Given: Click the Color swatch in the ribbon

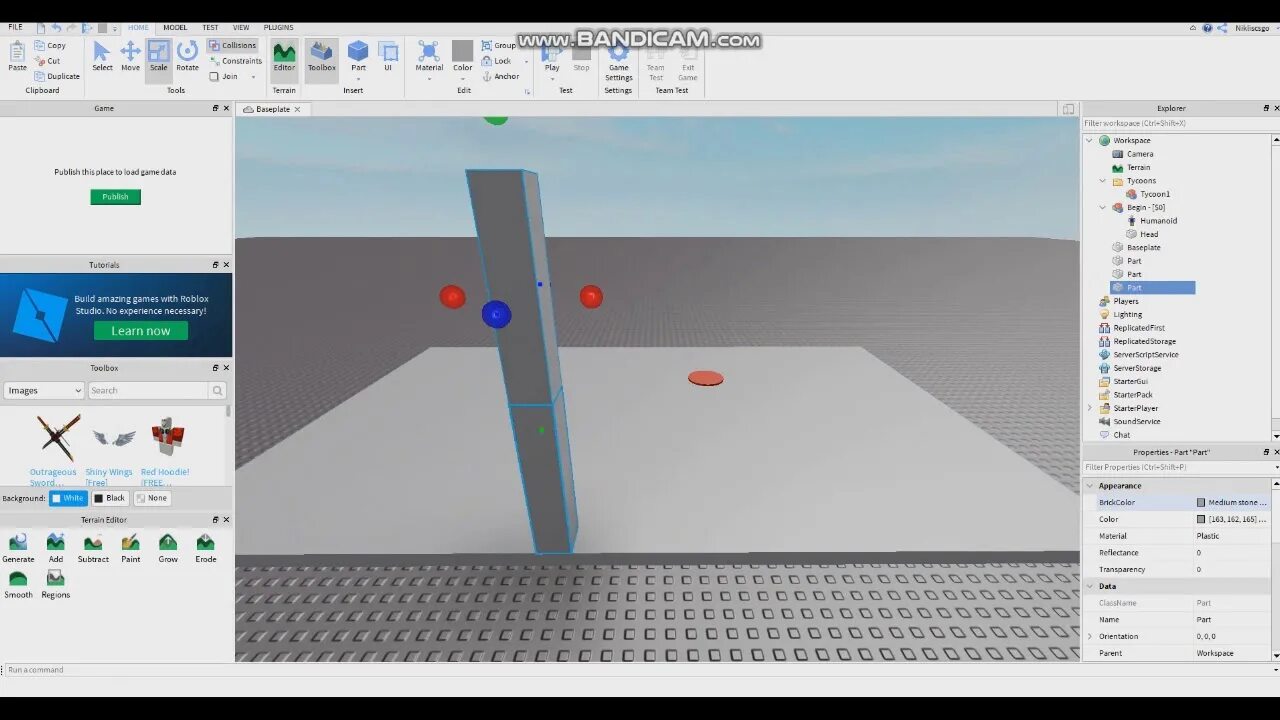Looking at the screenshot, I should point(462,51).
